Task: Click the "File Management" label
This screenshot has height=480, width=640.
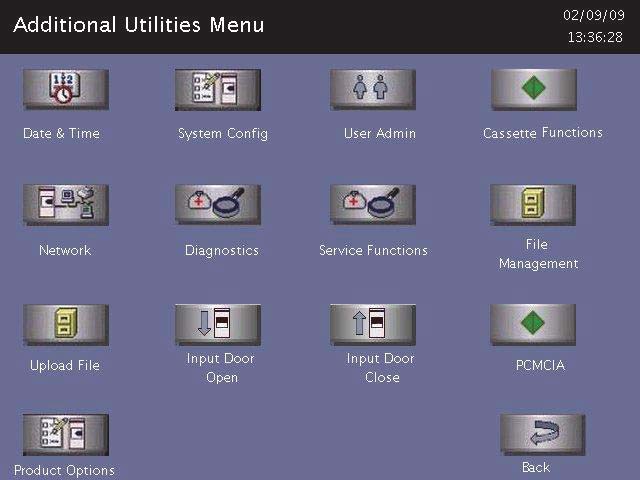Action: point(538,254)
